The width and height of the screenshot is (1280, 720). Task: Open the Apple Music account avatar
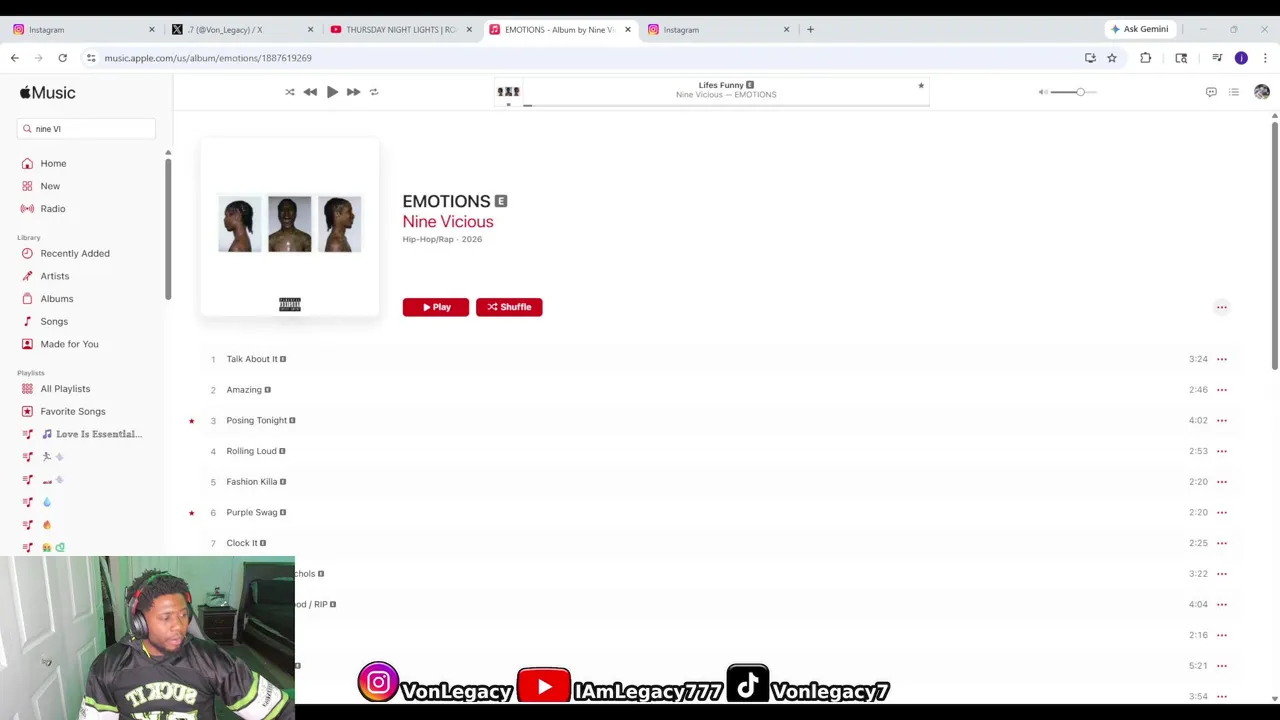click(1262, 92)
